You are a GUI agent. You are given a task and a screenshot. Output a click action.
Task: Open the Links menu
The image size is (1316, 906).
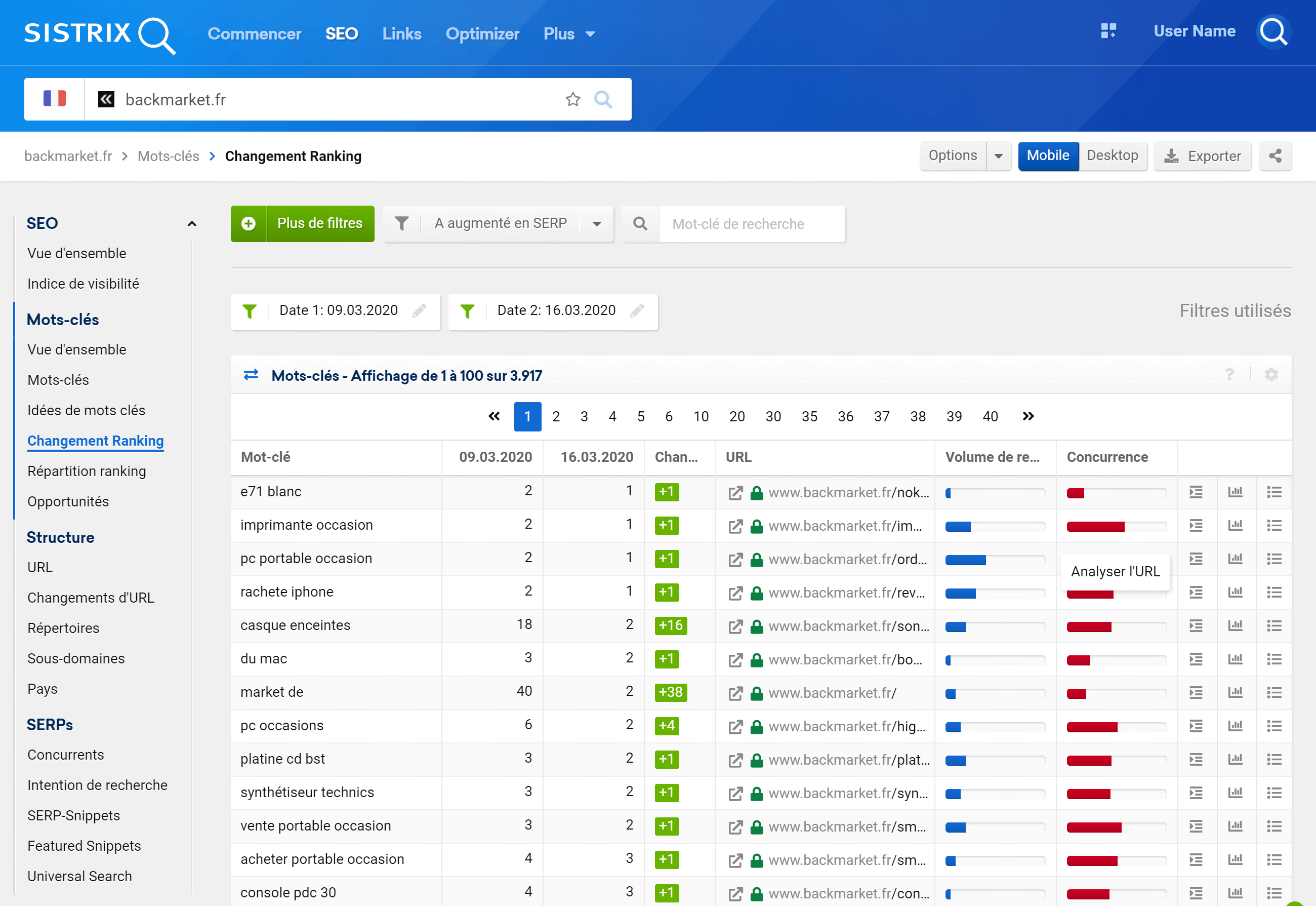pos(401,34)
